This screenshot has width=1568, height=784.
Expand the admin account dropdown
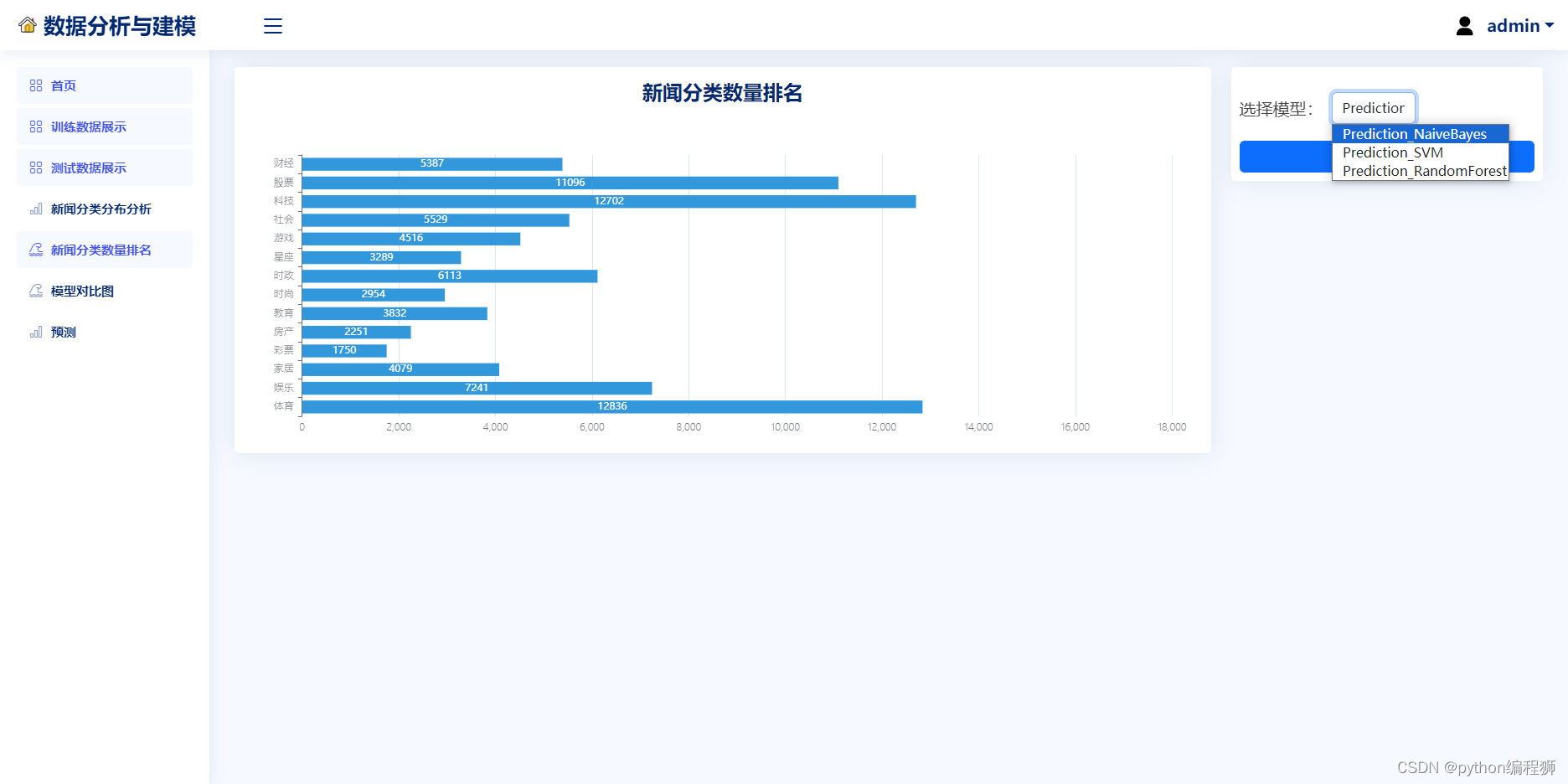1518,25
